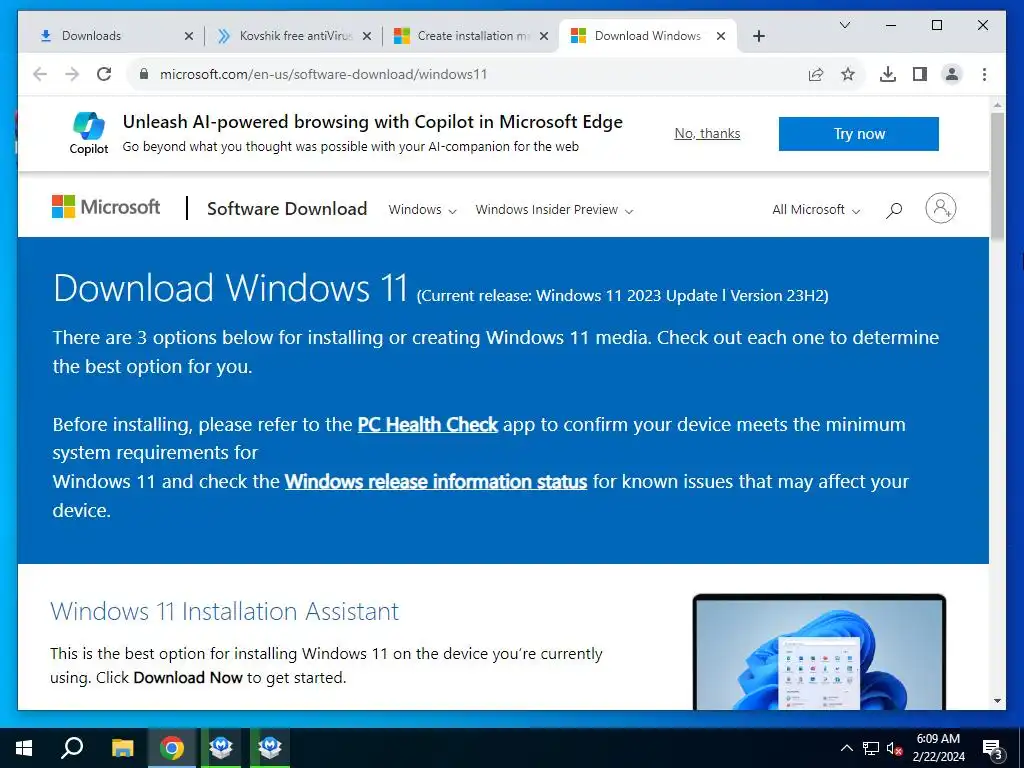Click the muted volume tray icon
This screenshot has height=768, width=1024.
pyautogui.click(x=895, y=748)
